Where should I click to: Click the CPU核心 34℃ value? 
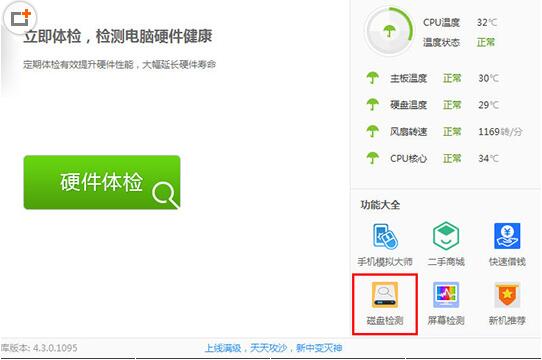(x=488, y=158)
